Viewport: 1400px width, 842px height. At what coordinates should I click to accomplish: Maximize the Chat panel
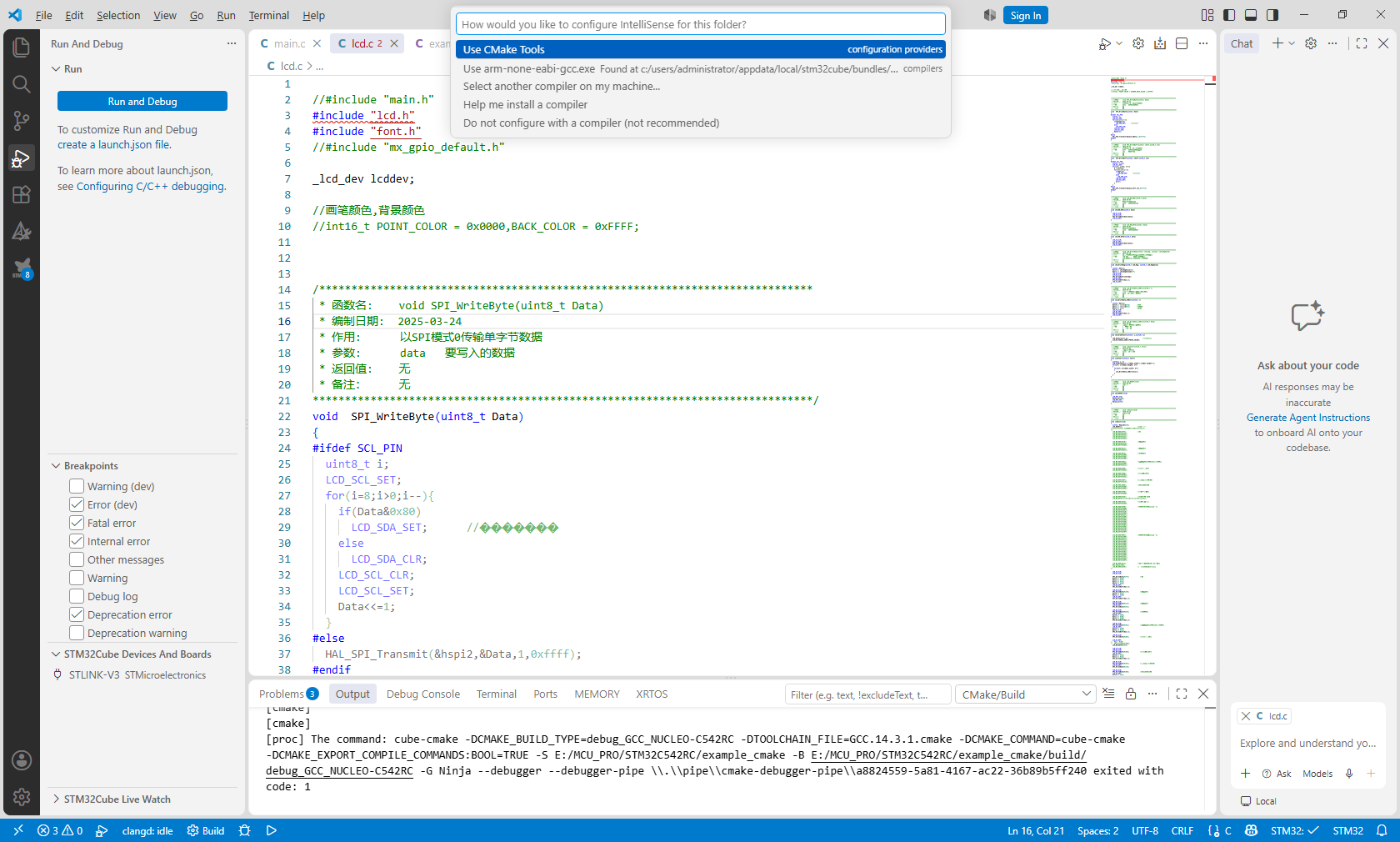tap(1362, 43)
